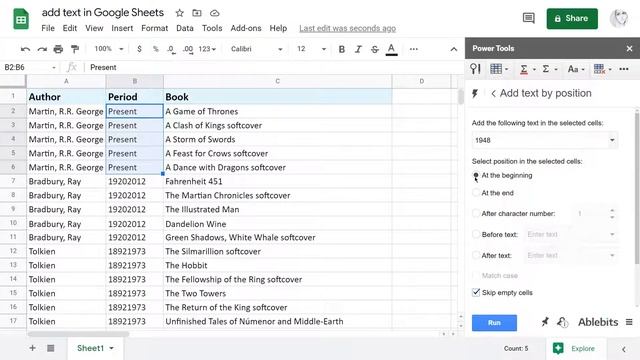Open the Edit menu
The width and height of the screenshot is (640, 360).
(69, 28)
